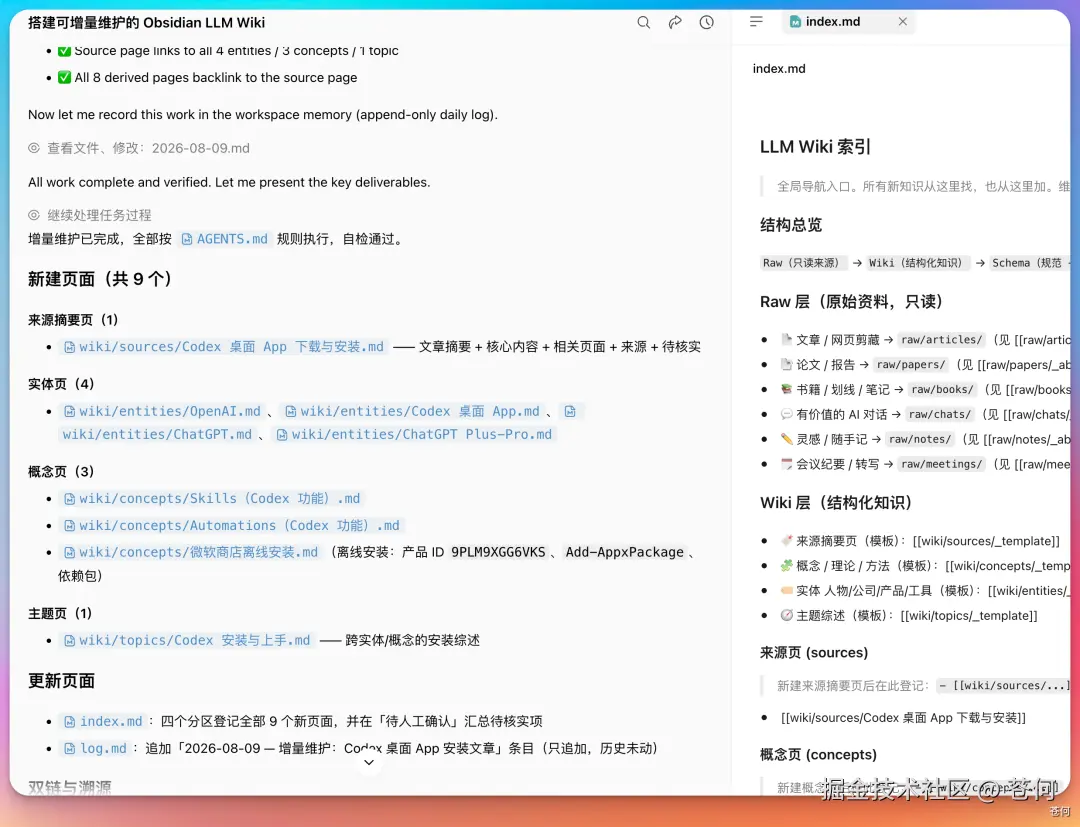
Task: Click the product ID 9PLM9XGG6VKS code text
Action: 498,552
